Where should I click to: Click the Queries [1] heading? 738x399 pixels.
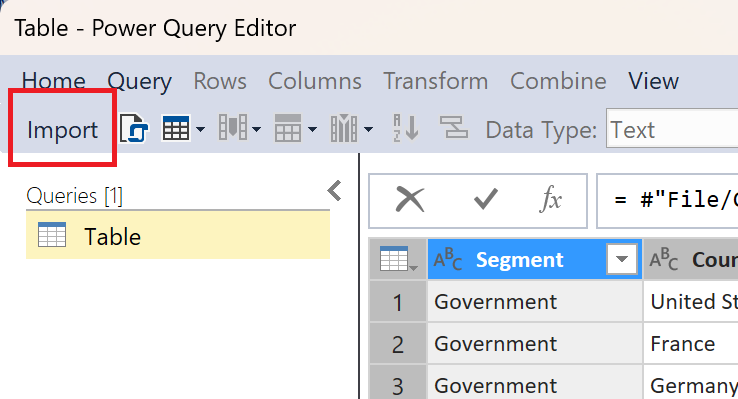(x=74, y=196)
